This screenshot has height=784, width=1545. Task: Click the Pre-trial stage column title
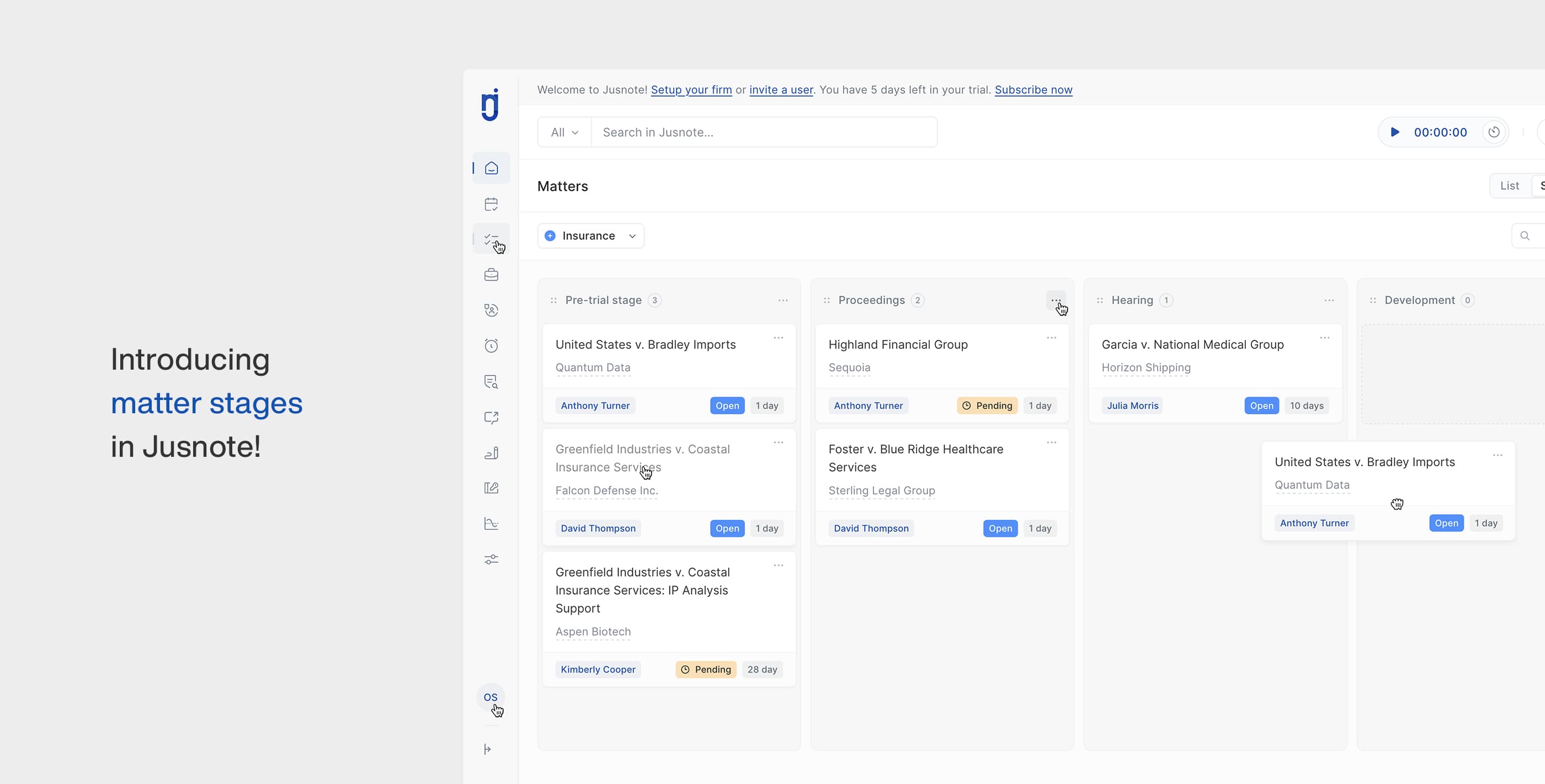(603, 300)
